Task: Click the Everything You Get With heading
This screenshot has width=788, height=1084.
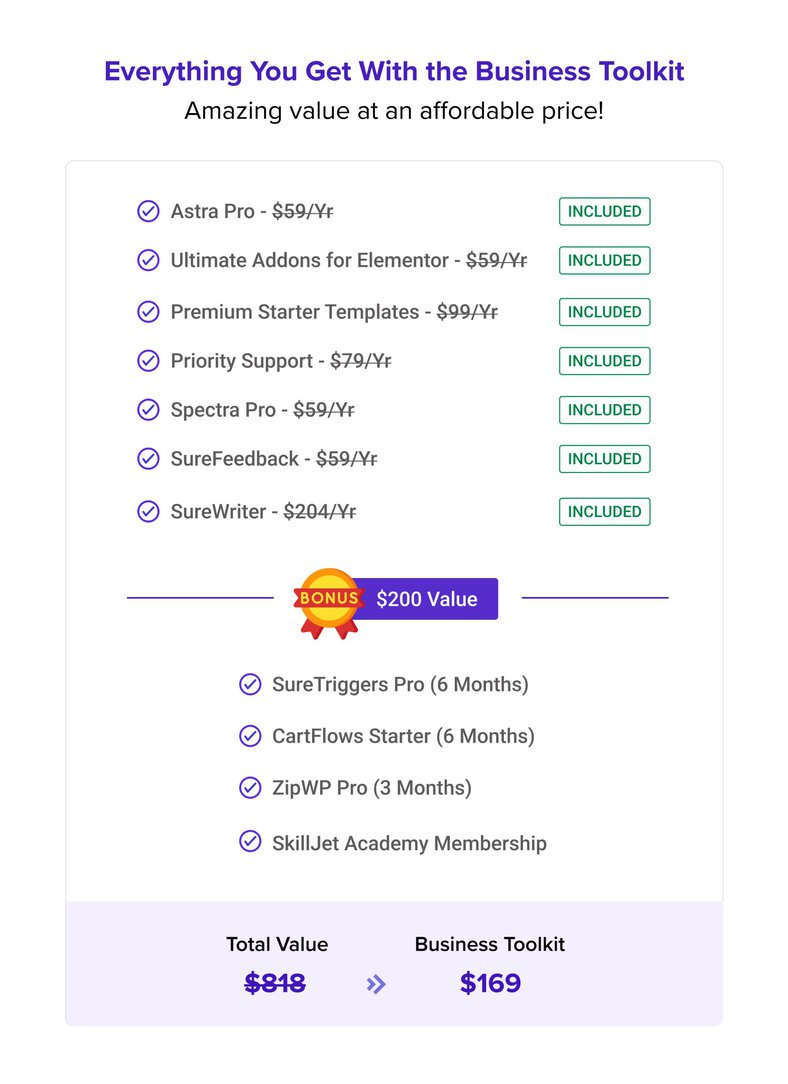Action: [394, 71]
